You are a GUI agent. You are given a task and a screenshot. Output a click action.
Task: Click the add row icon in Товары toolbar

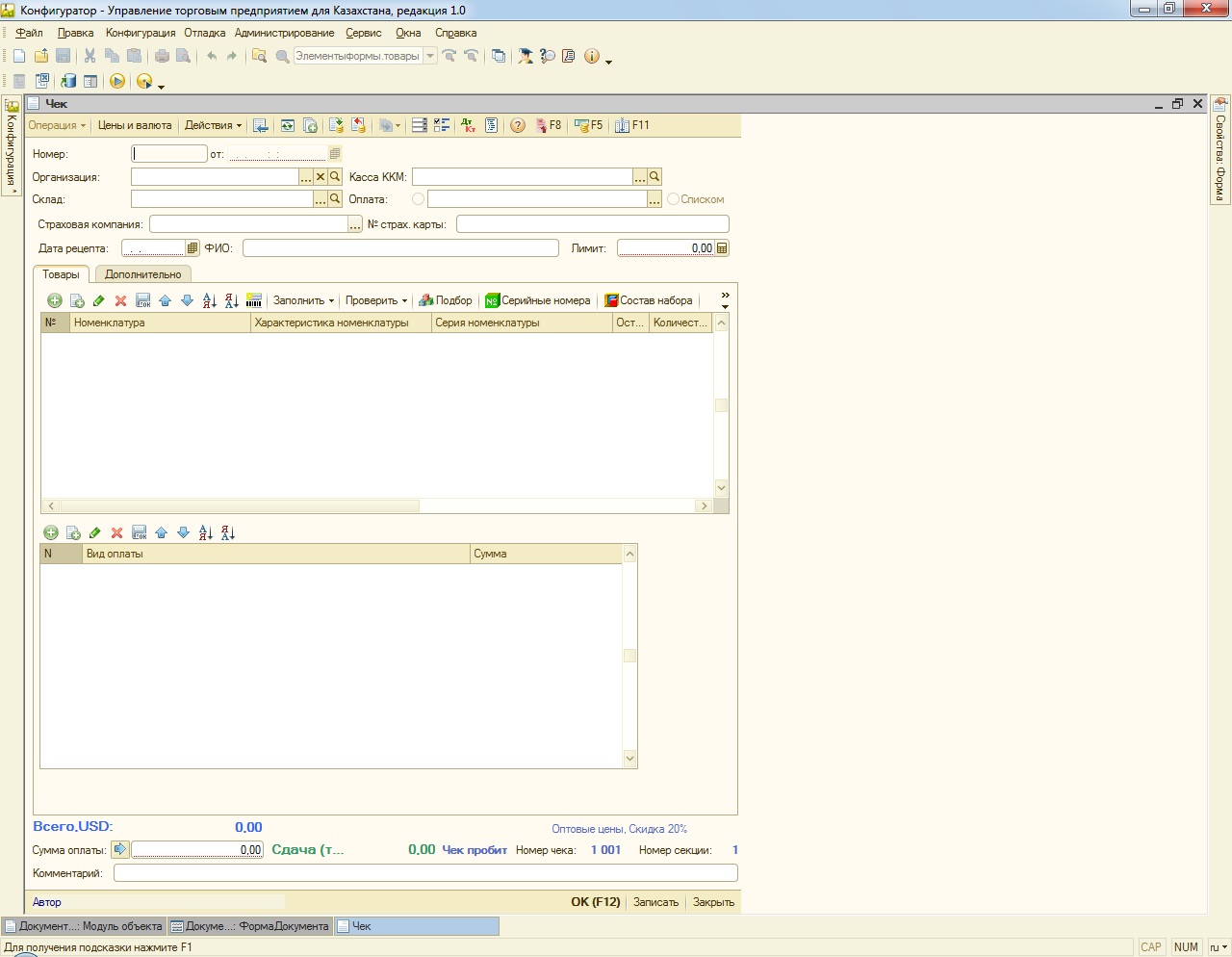click(x=54, y=300)
